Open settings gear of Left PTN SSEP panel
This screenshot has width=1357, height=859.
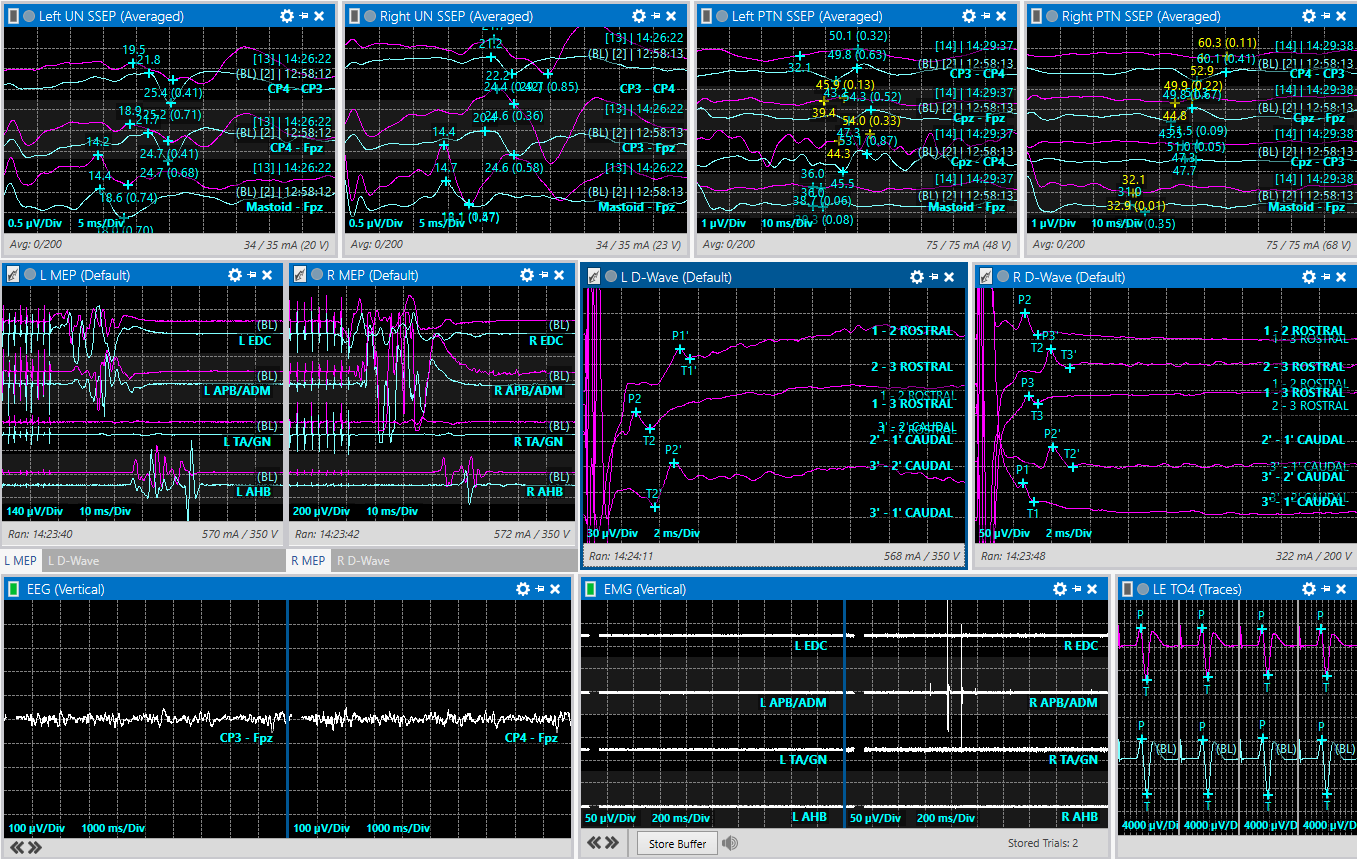pyautogui.click(x=968, y=16)
